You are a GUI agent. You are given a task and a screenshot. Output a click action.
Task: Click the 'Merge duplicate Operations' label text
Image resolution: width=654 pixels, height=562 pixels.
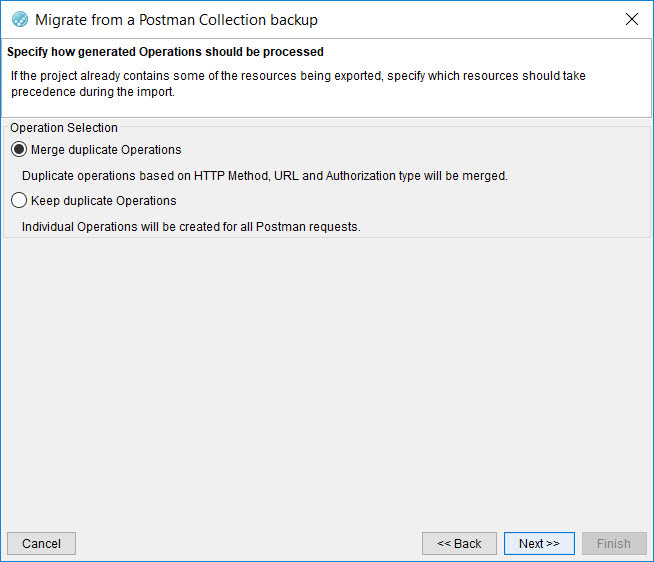tap(106, 150)
